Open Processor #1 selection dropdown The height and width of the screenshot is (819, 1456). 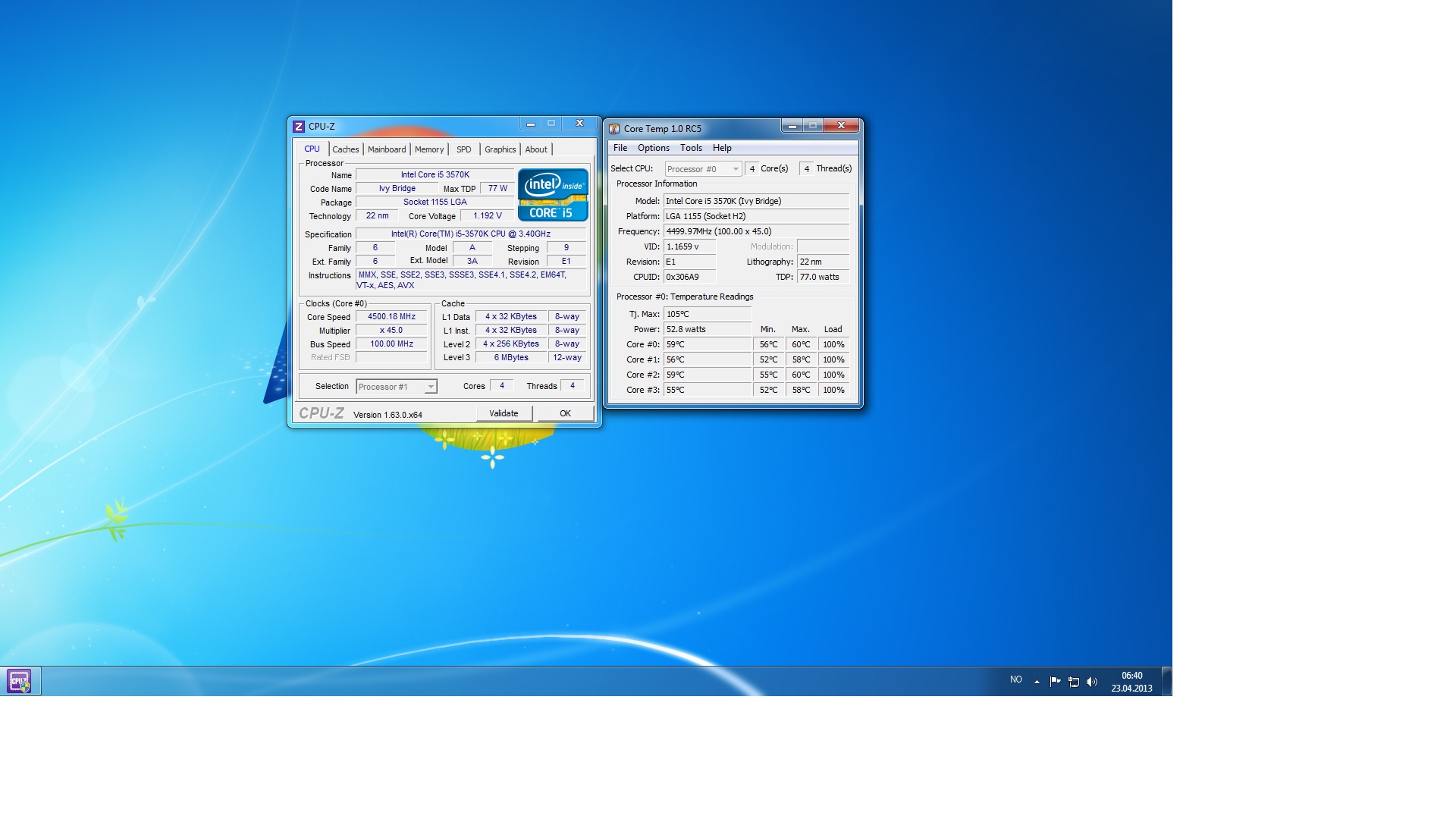point(397,387)
